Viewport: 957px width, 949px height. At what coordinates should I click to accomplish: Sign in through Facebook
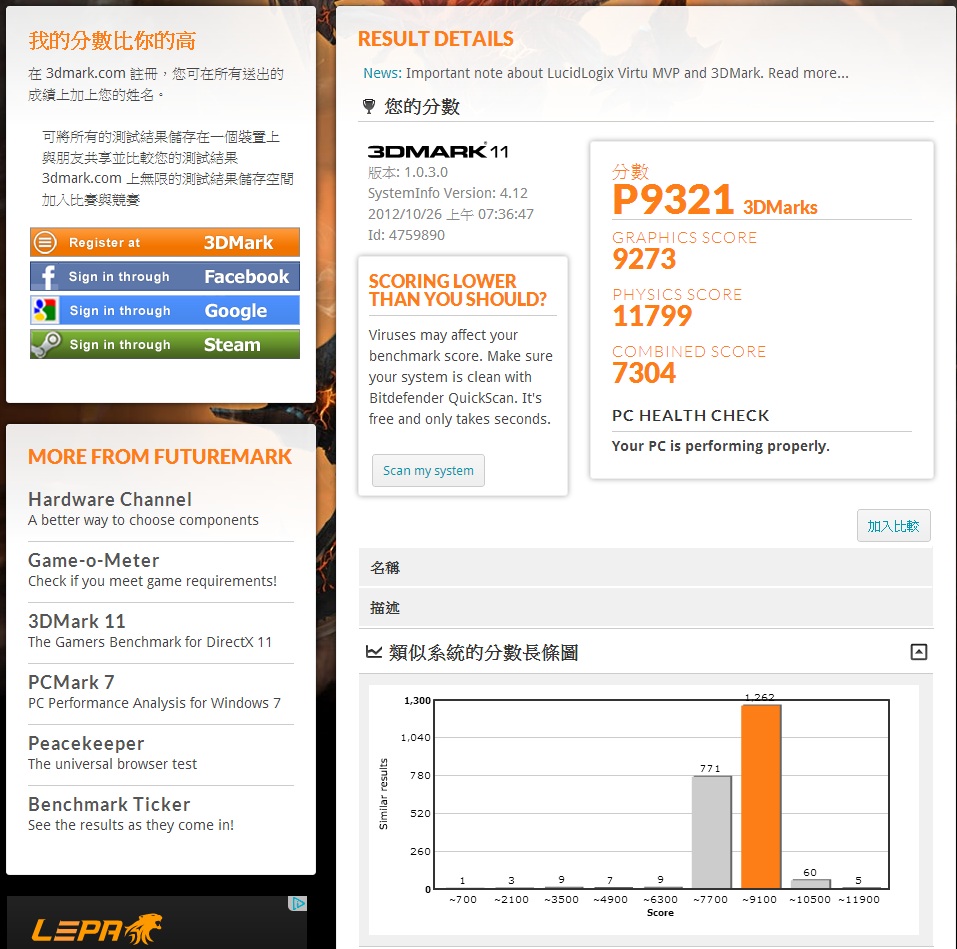point(165,276)
